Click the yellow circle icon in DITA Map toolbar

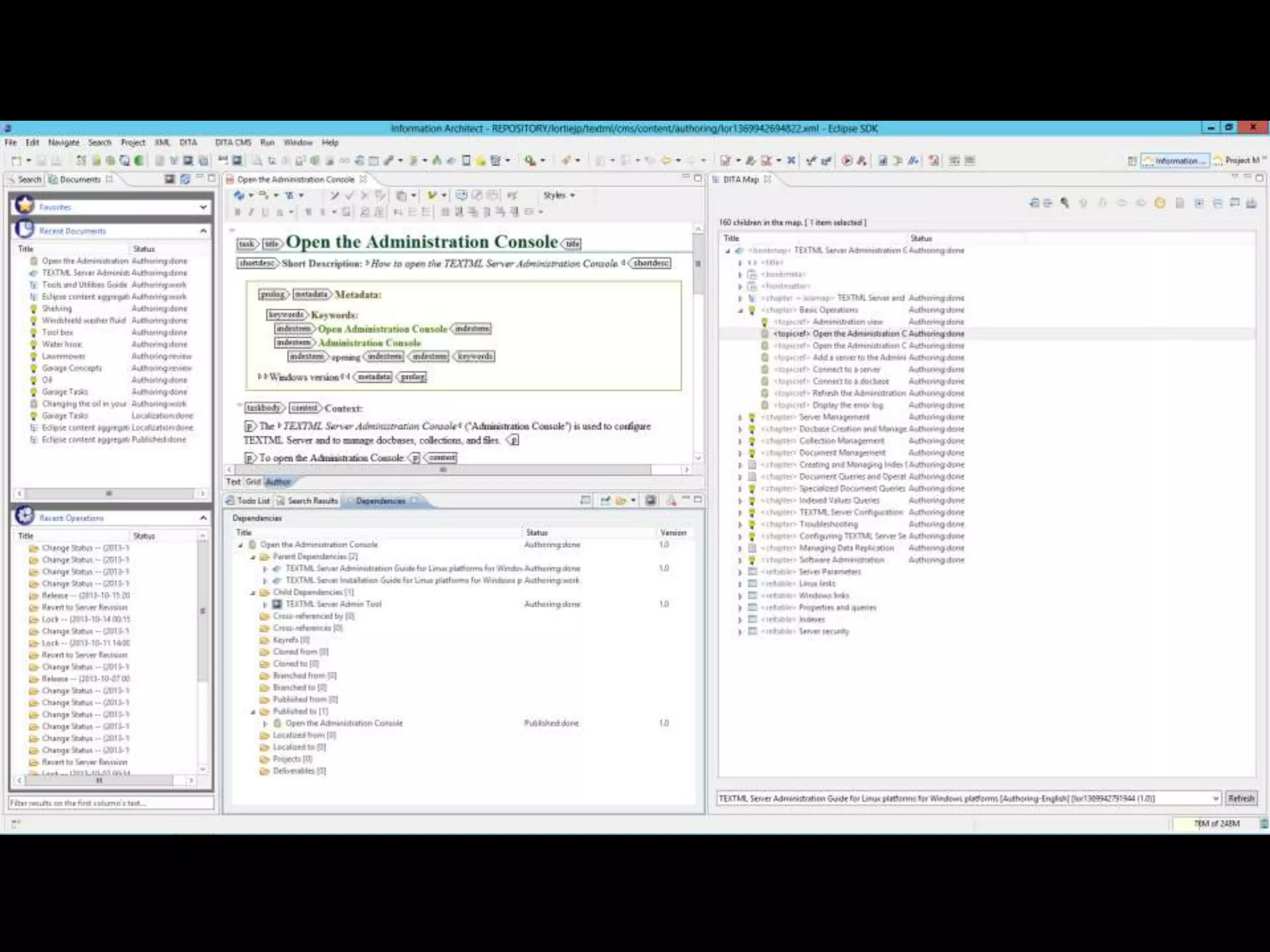pos(1160,203)
